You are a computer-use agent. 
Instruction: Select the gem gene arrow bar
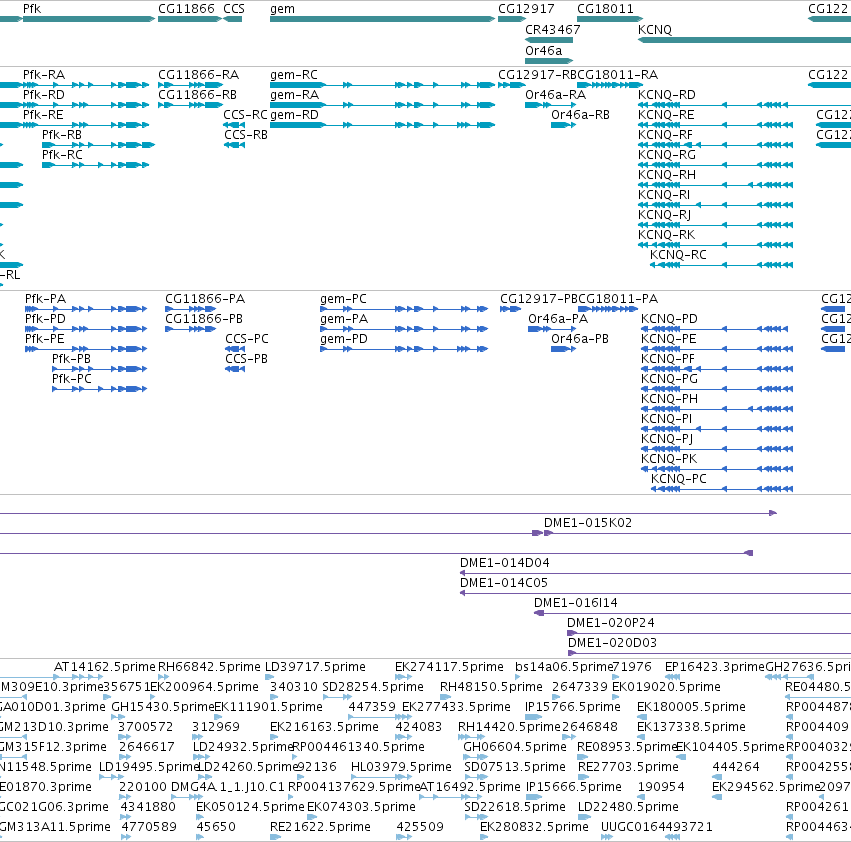tap(383, 20)
